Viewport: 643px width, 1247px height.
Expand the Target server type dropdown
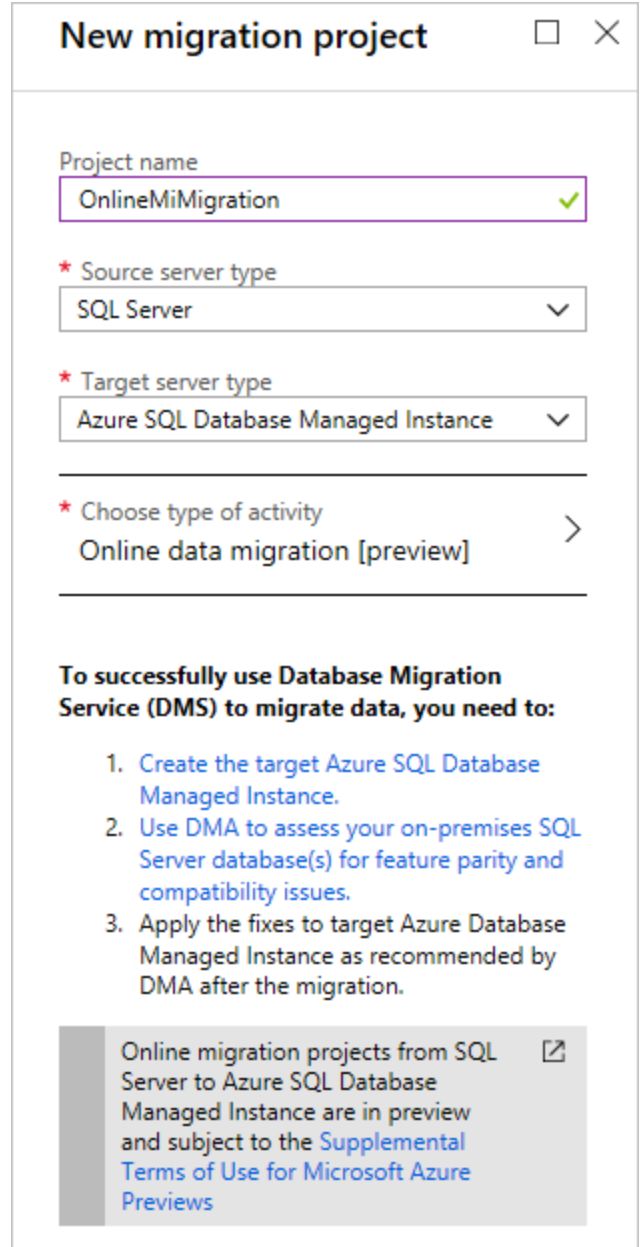[322, 420]
